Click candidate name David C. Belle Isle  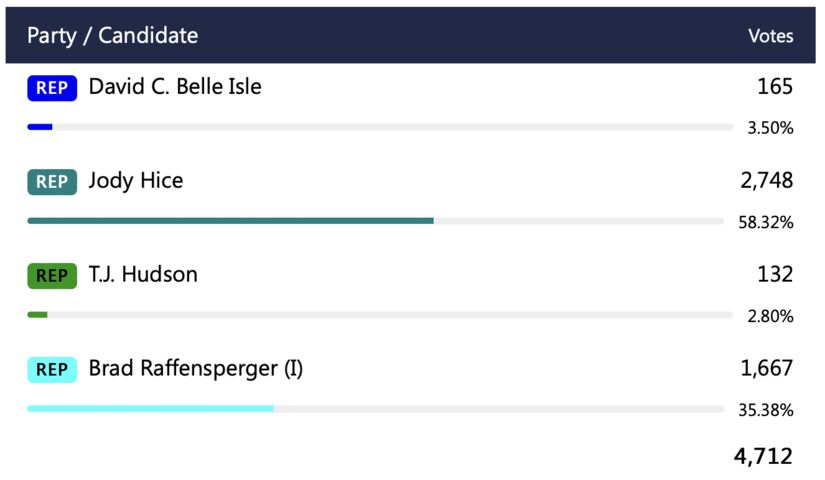click(x=175, y=87)
